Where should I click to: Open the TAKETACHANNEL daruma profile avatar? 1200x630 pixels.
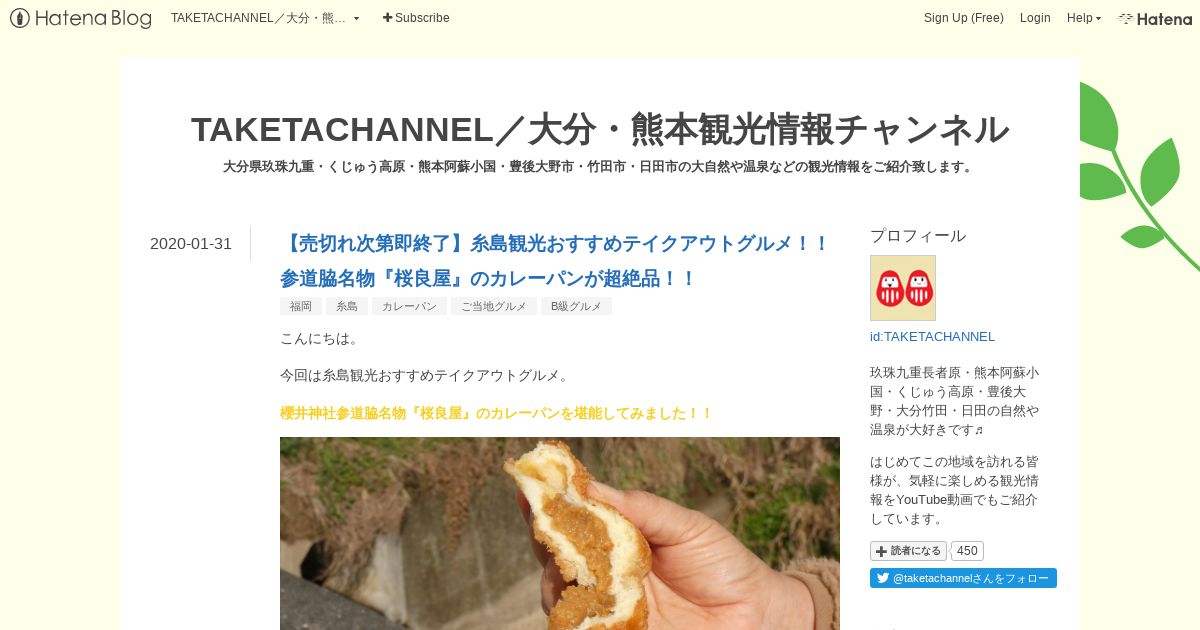(903, 288)
